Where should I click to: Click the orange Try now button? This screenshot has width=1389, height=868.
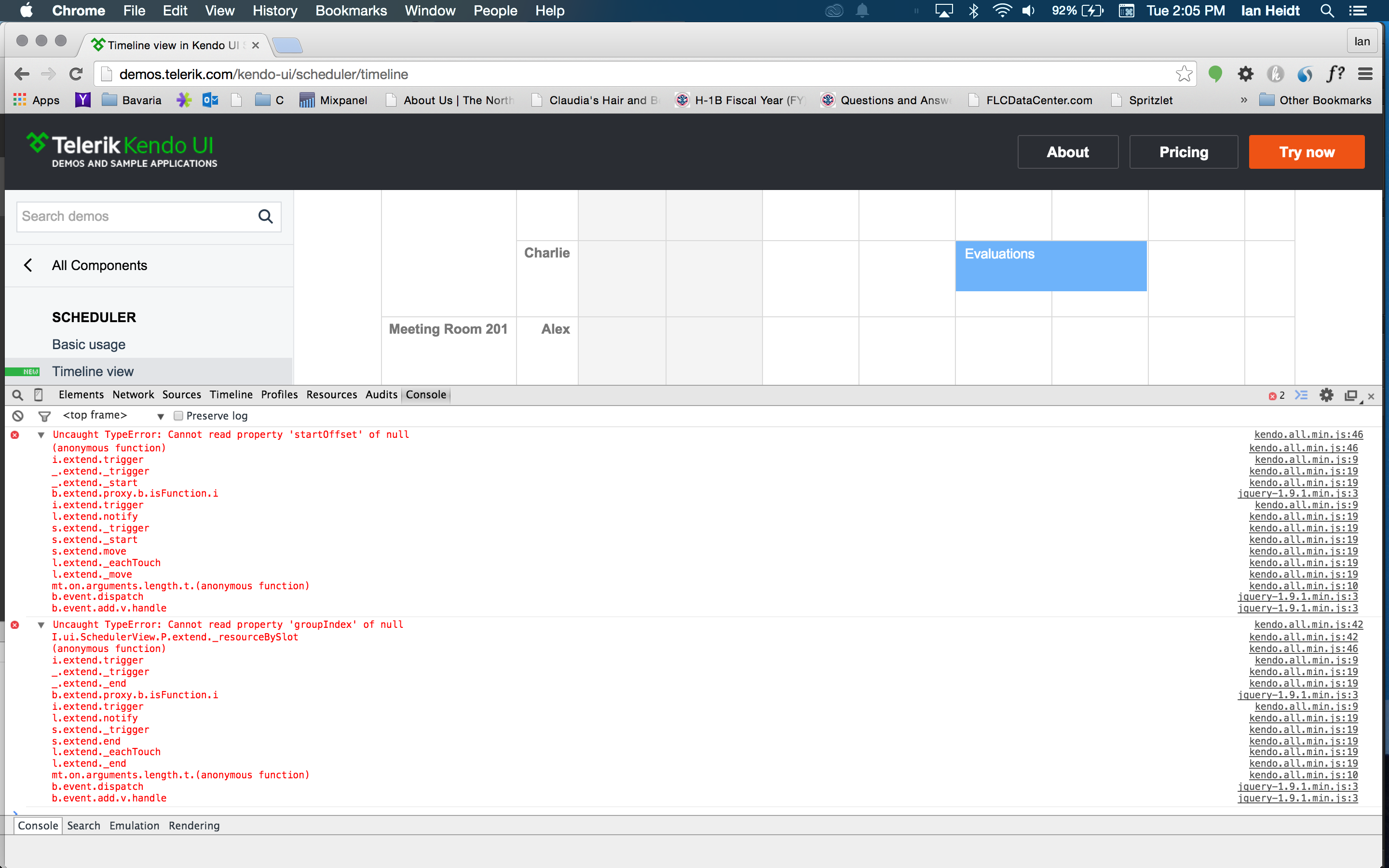click(x=1307, y=152)
